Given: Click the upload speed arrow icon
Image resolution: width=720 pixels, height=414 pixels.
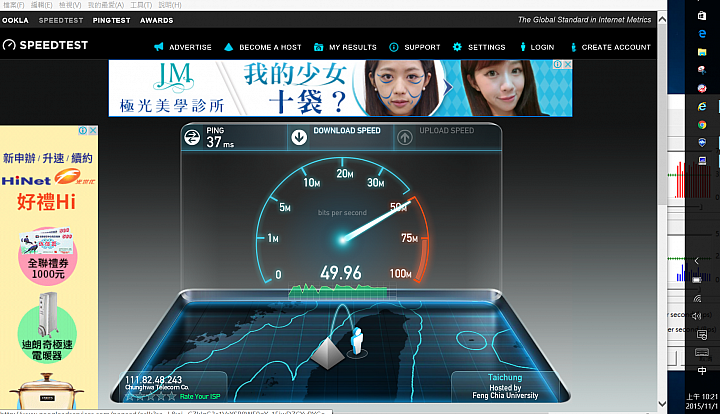Looking at the screenshot, I should pyautogui.click(x=405, y=137).
